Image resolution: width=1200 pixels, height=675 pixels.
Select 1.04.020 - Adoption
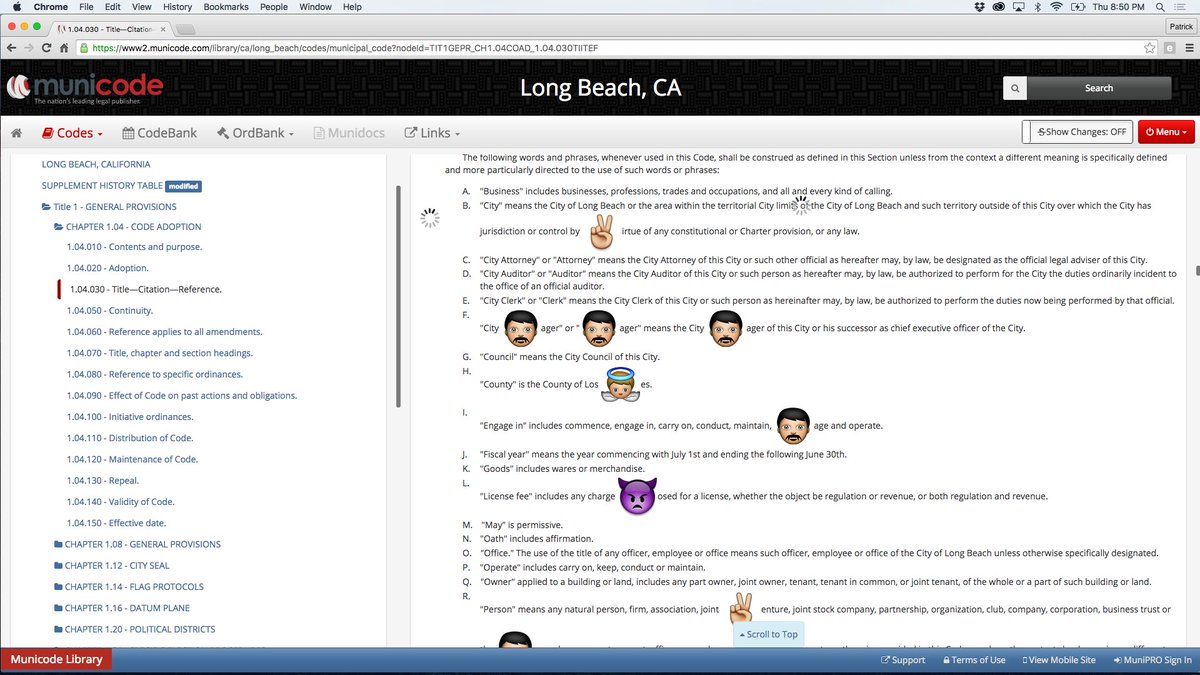click(107, 268)
